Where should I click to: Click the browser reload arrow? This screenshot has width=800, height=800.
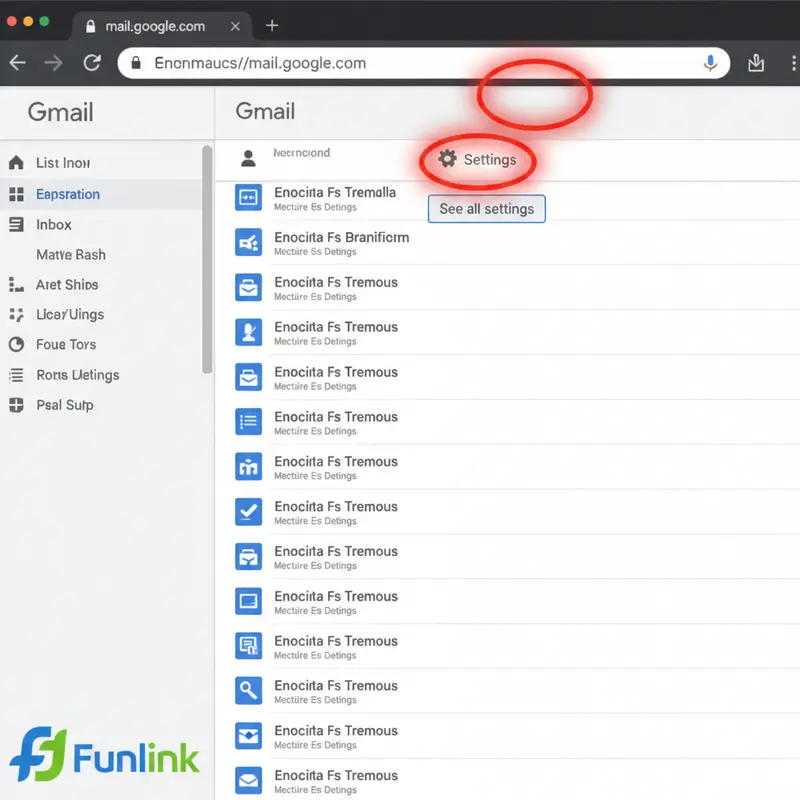92,62
